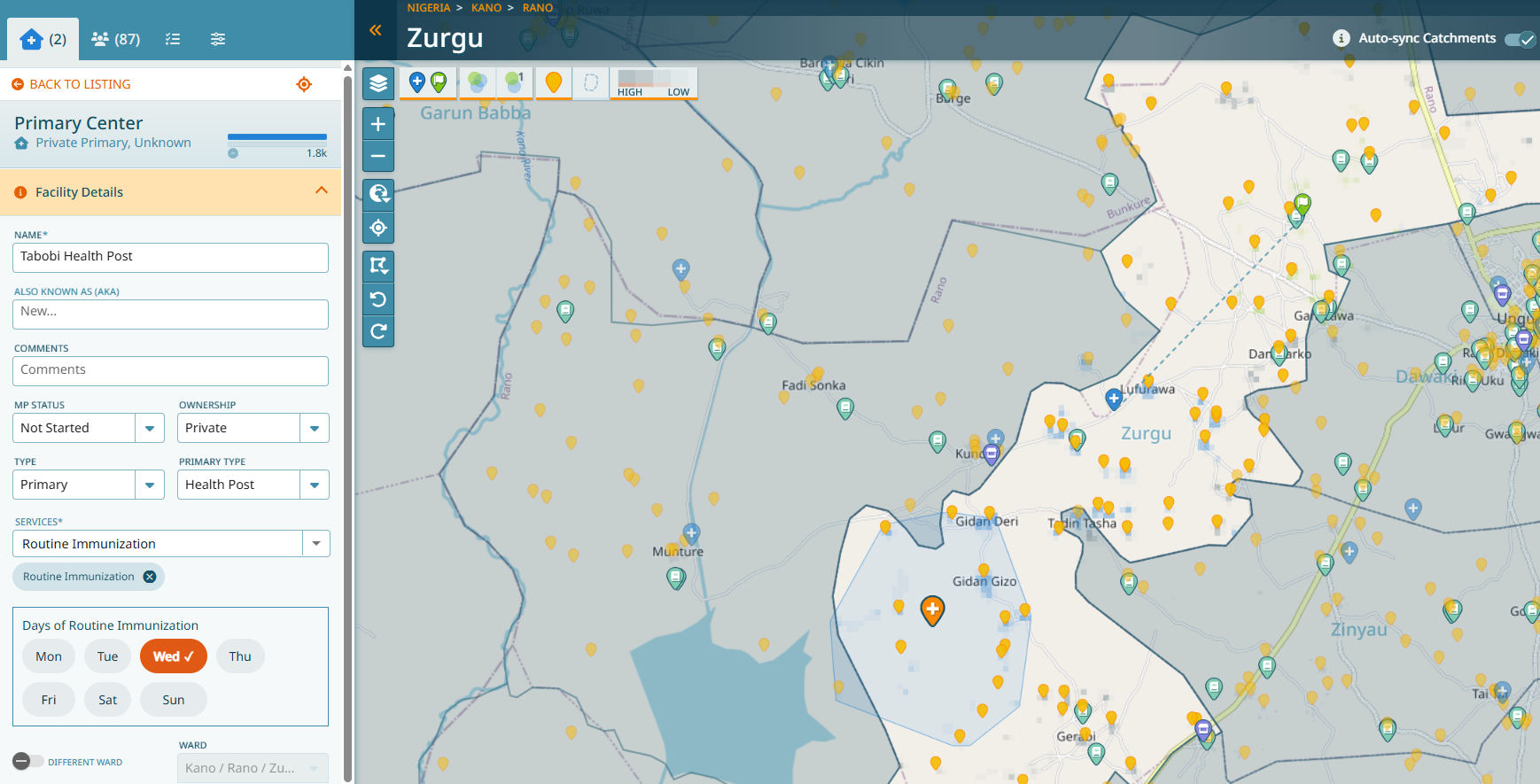Go to KANO in the breadcrumb
Image resolution: width=1540 pixels, height=784 pixels.
(x=486, y=8)
